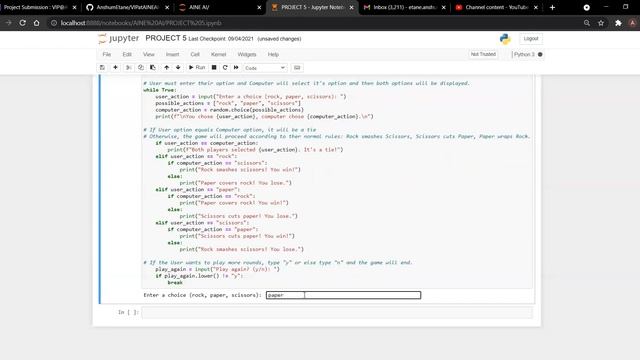This screenshot has width=640, height=360.
Task: Restart the kernel icon
Action: tap(225, 68)
